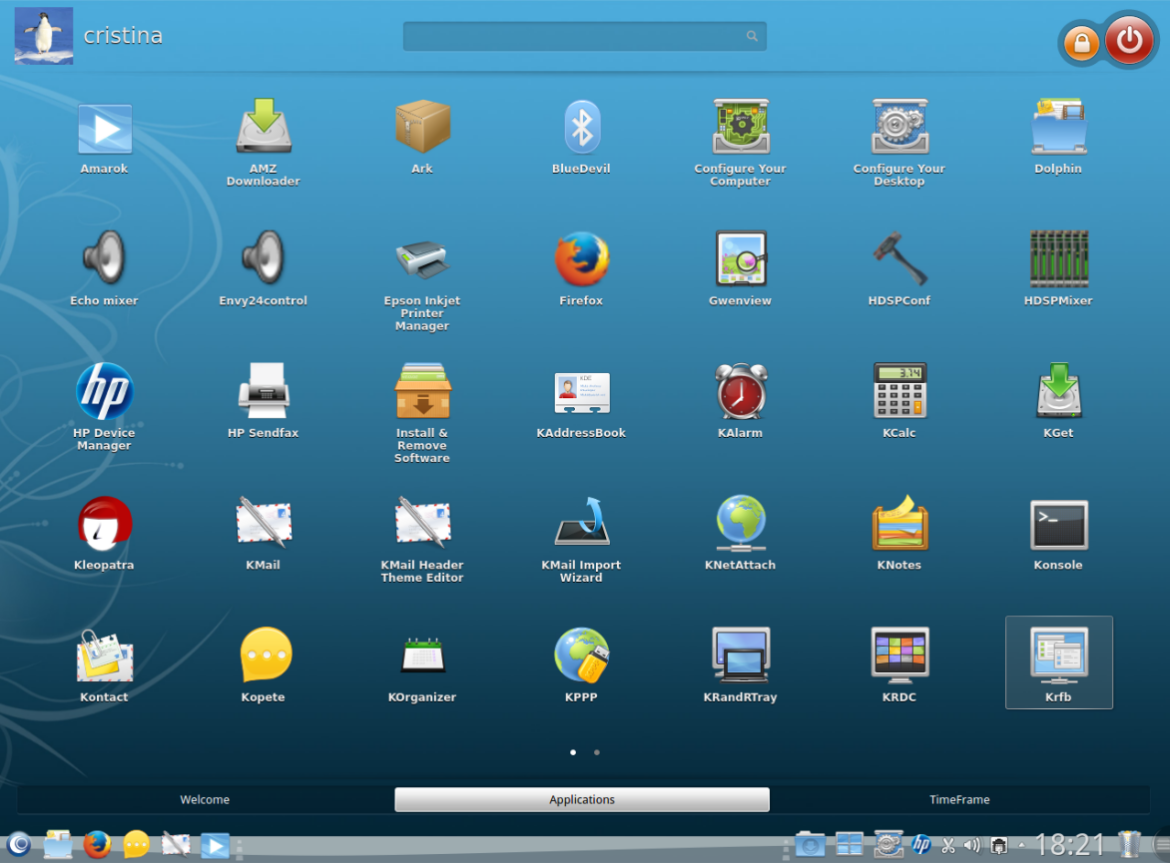1170x863 pixels.
Task: Click the red power button
Action: pos(1129,41)
